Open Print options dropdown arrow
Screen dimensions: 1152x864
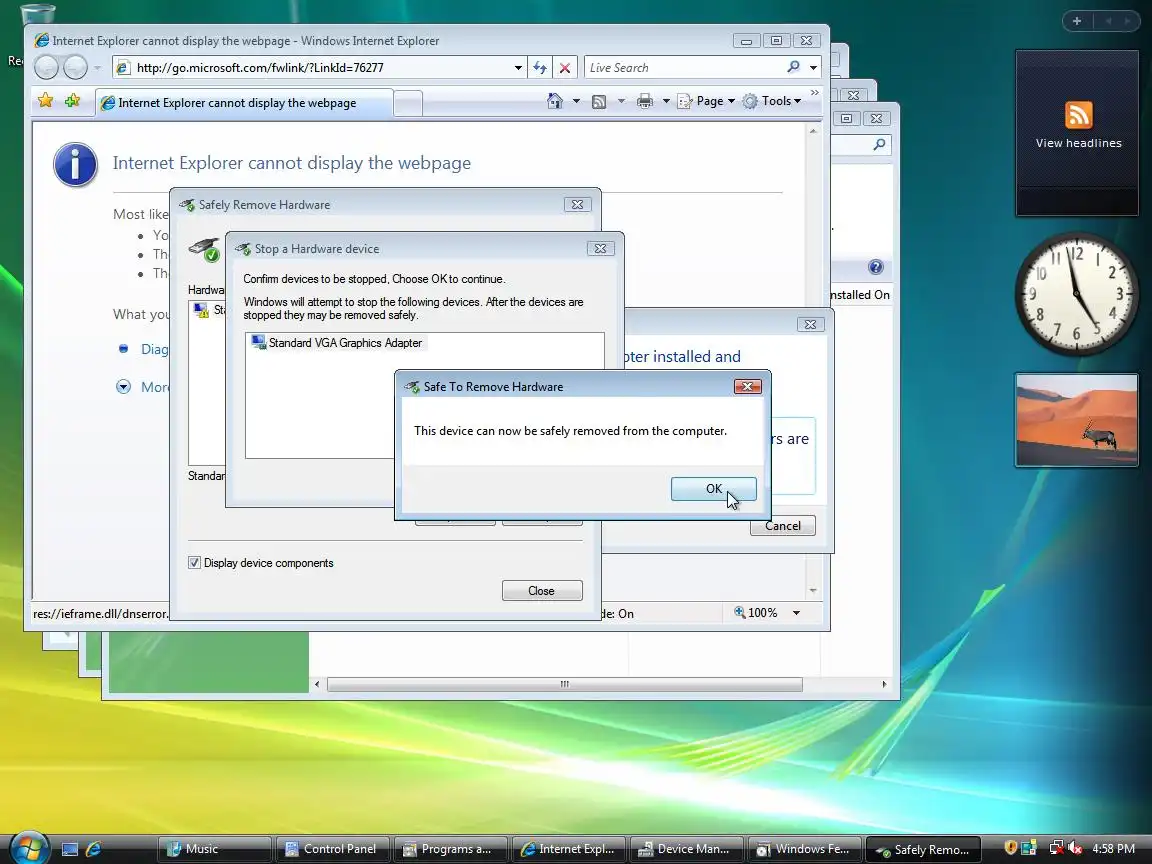(666, 101)
